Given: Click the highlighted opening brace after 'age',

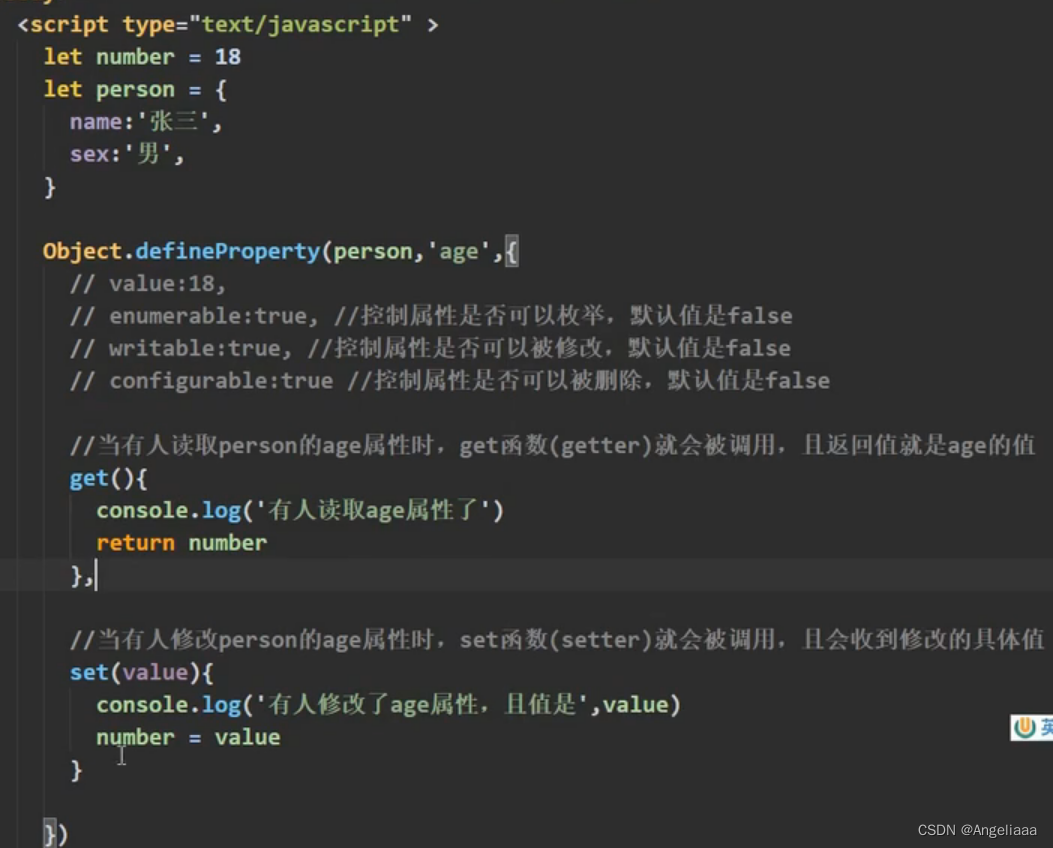Looking at the screenshot, I should pos(511,252).
